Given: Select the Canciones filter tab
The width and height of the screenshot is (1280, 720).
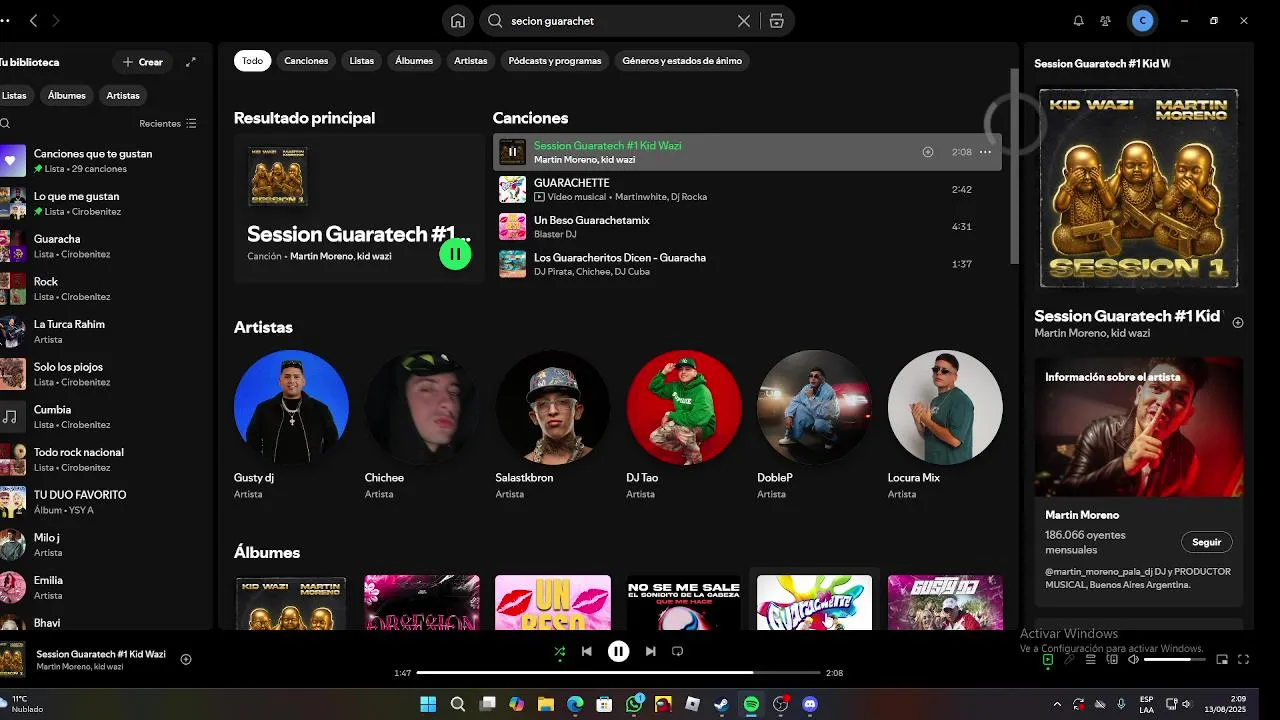Looking at the screenshot, I should coord(306,61).
